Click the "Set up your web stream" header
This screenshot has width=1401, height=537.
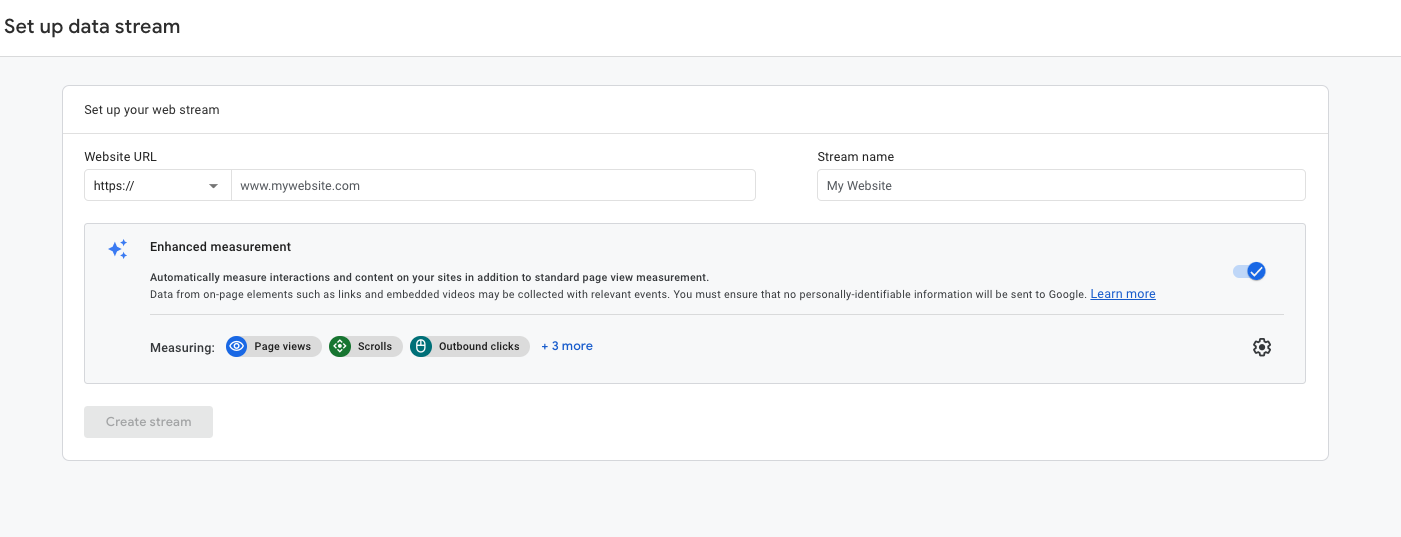152,110
